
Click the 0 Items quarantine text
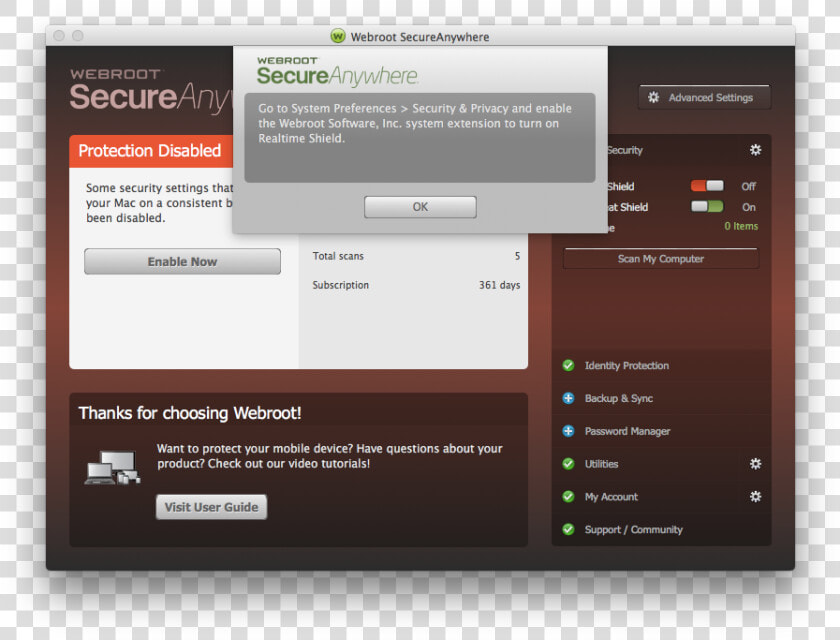pyautogui.click(x=741, y=226)
